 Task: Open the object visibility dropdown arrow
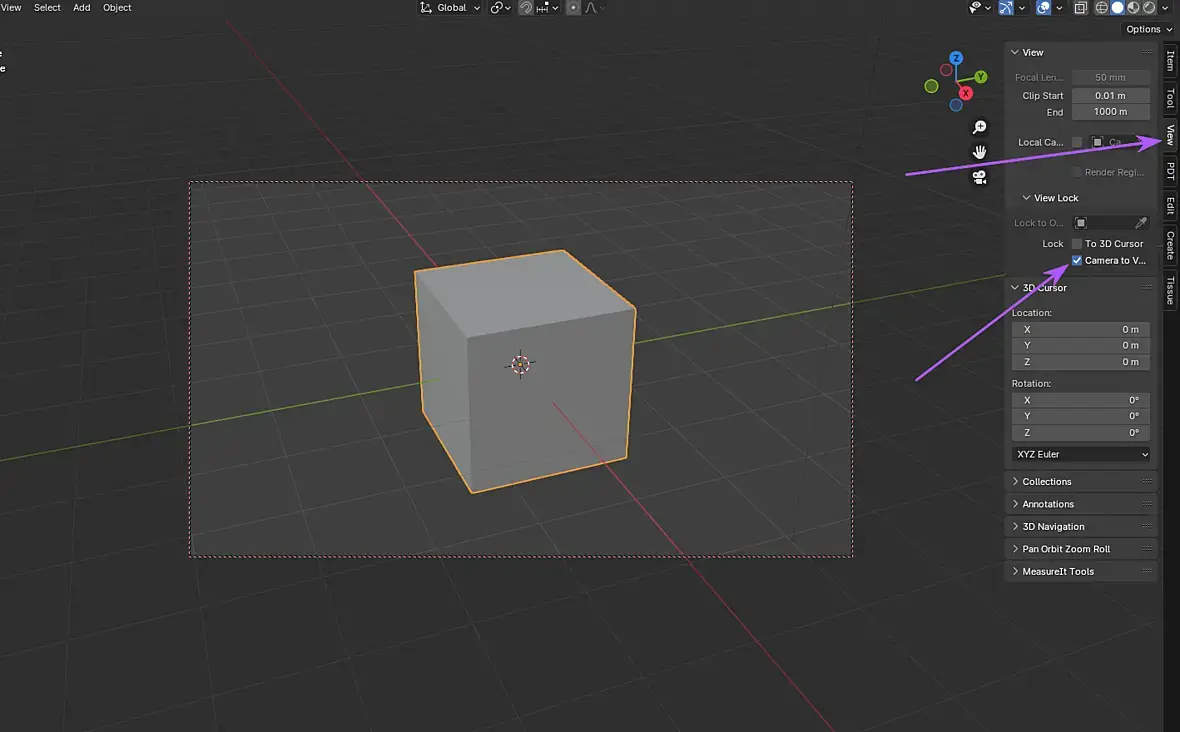point(988,8)
